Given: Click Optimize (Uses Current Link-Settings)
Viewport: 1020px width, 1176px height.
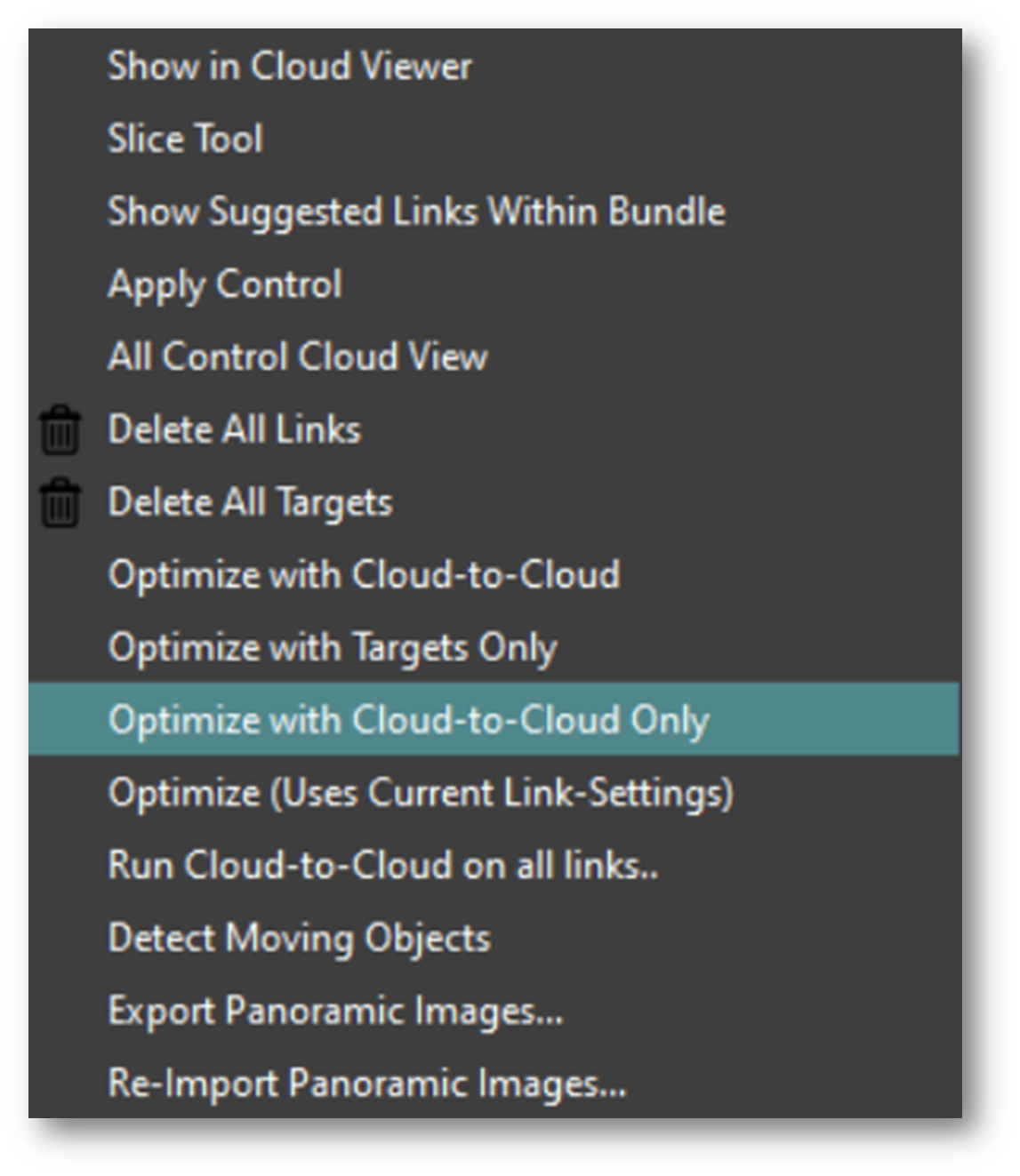Looking at the screenshot, I should coord(421,793).
